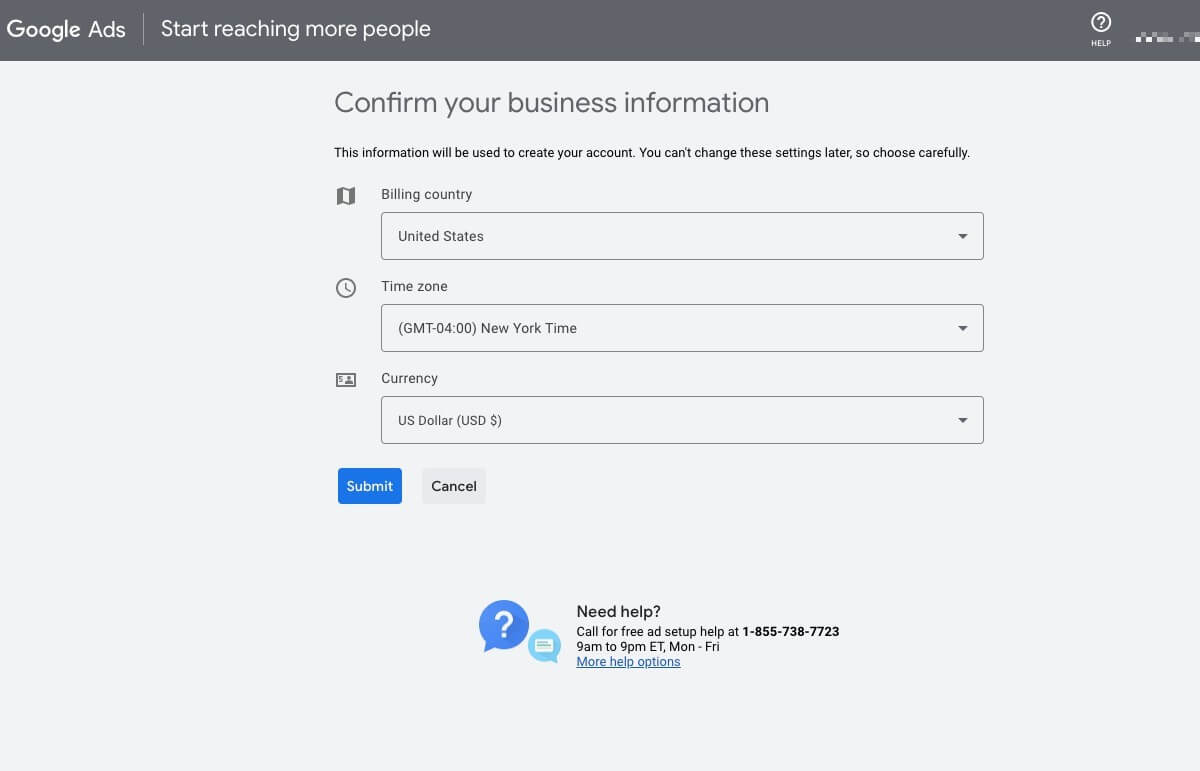
Task: Click the clock icon beside Time zone
Action: pyautogui.click(x=345, y=287)
